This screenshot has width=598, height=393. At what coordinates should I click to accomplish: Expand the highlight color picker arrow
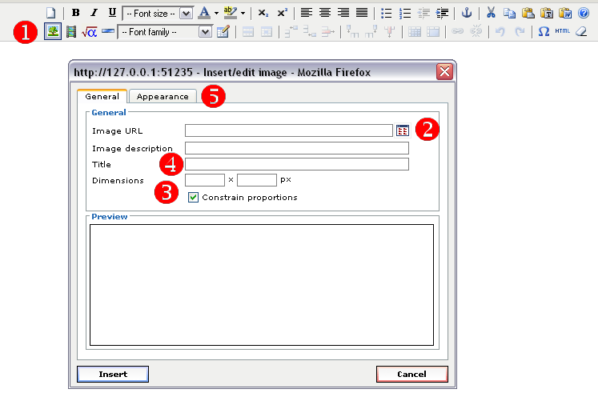[x=243, y=13]
